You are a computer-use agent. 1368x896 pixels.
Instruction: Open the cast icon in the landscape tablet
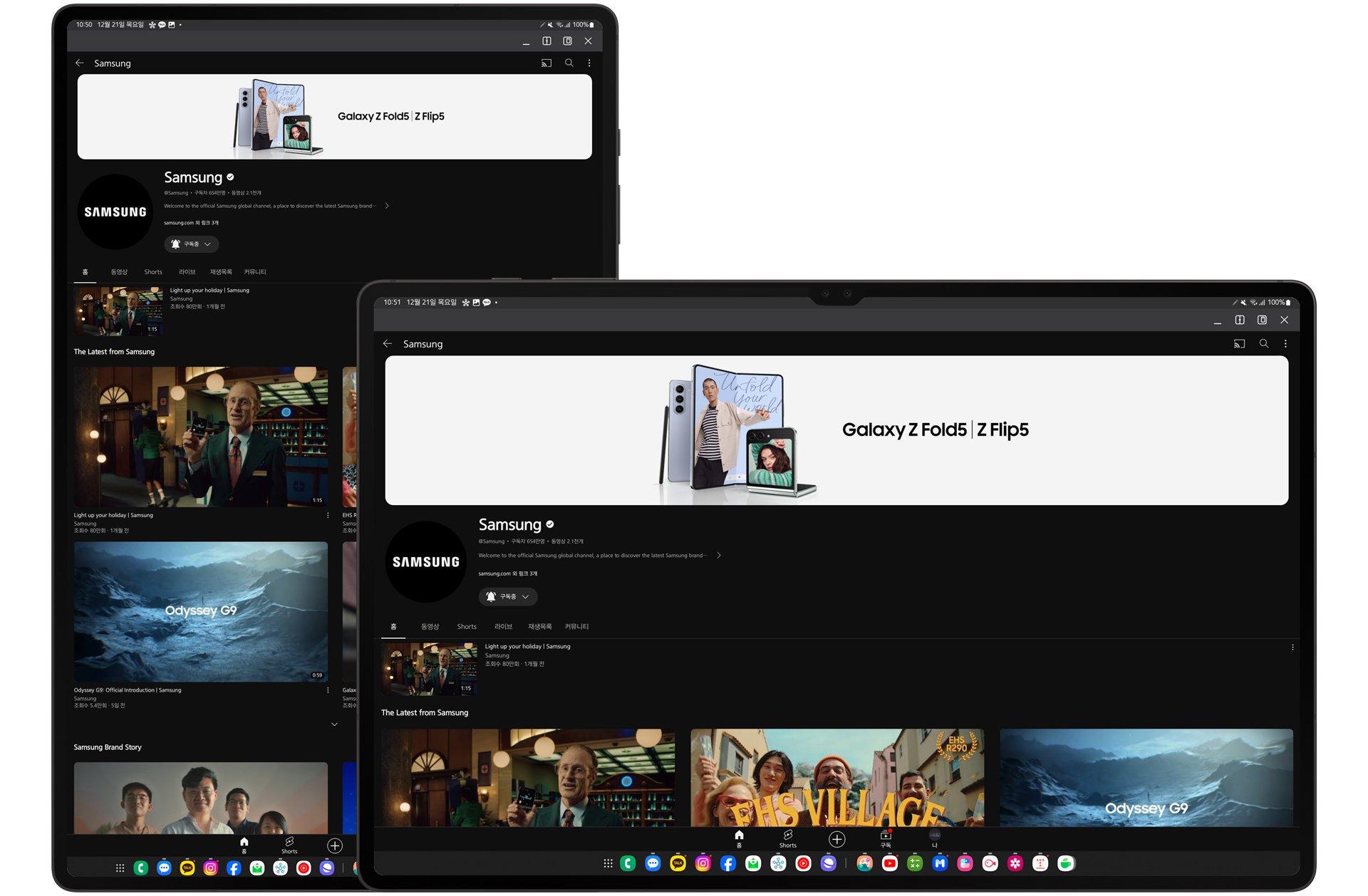coord(1239,344)
